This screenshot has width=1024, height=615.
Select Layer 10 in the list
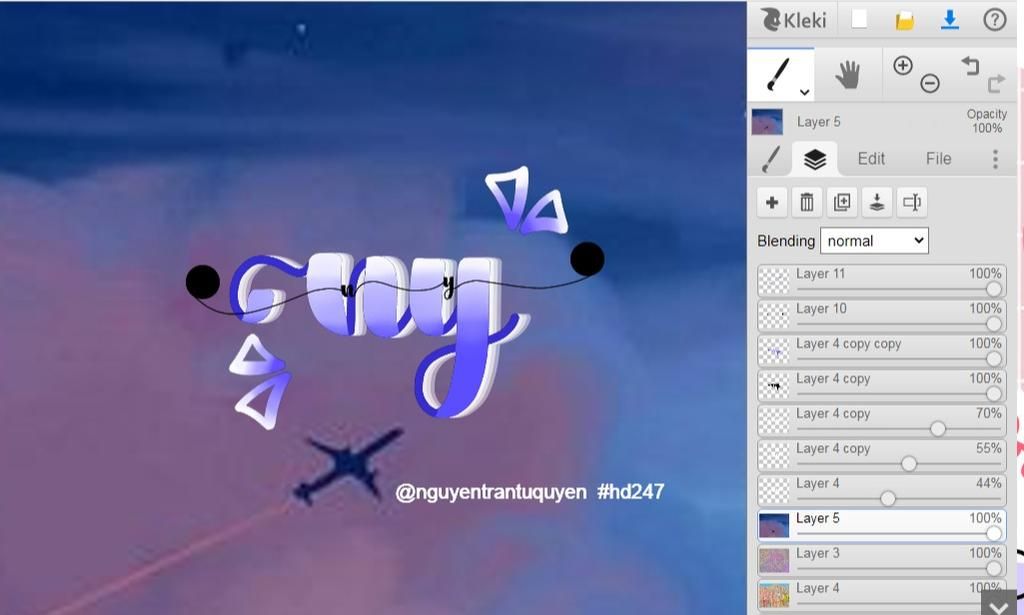pos(882,315)
